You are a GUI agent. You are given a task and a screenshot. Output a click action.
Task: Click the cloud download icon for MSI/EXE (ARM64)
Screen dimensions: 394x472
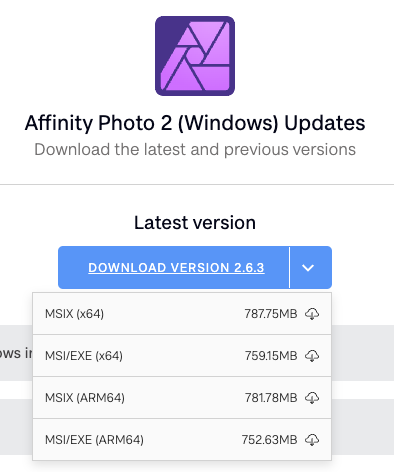click(312, 440)
